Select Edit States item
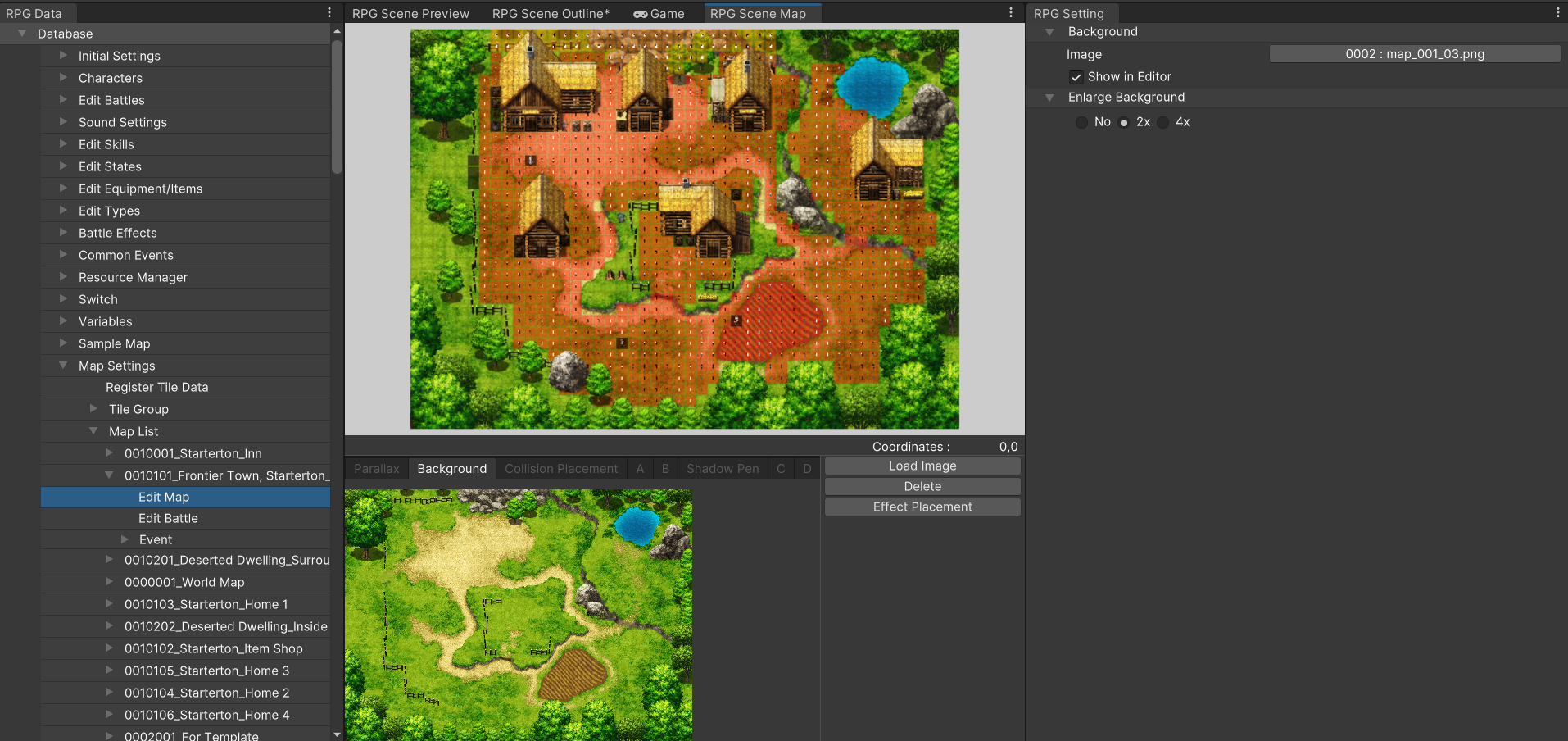This screenshot has height=741, width=1568. [x=185, y=166]
